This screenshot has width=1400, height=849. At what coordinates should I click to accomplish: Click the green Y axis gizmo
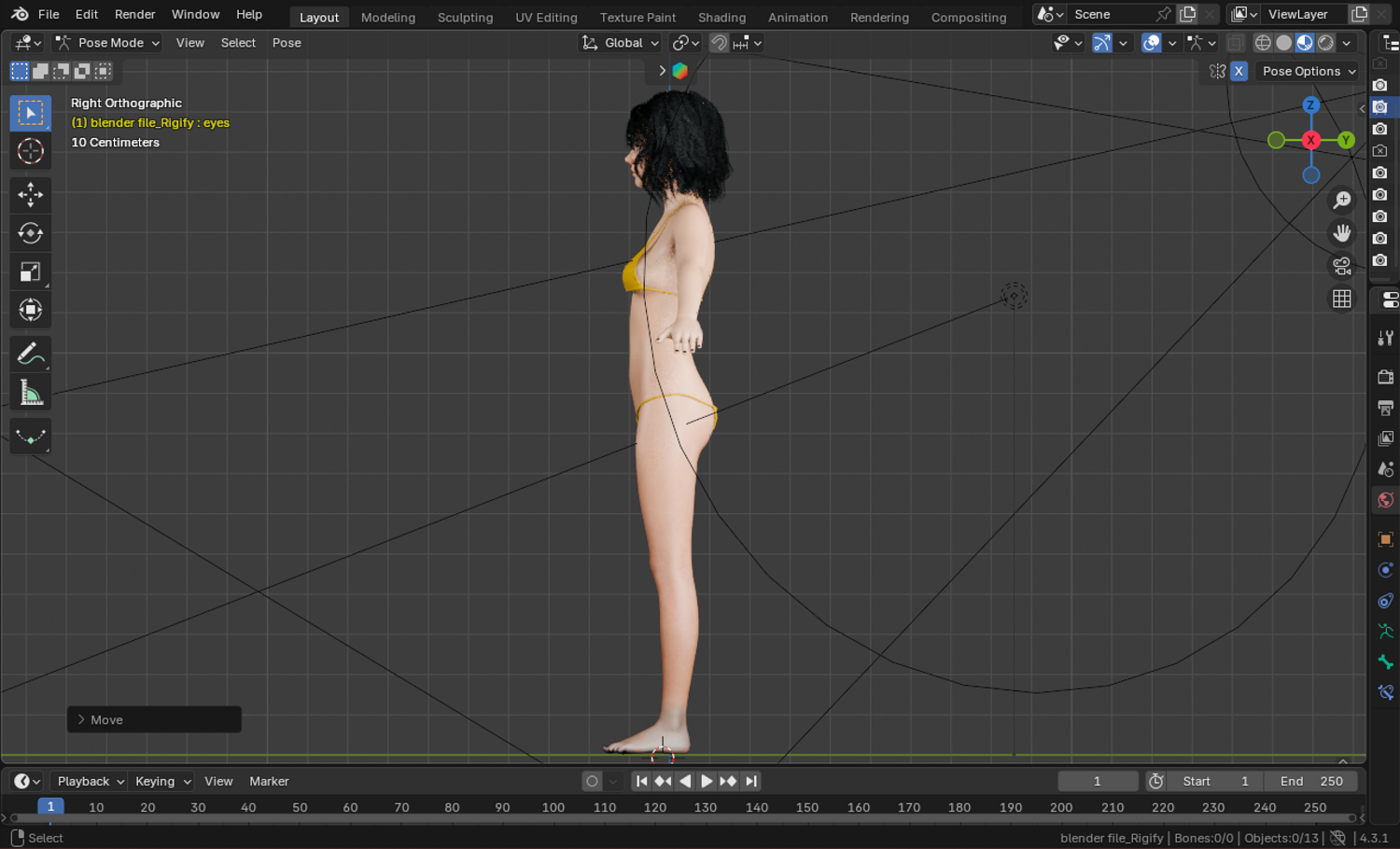[x=1346, y=140]
